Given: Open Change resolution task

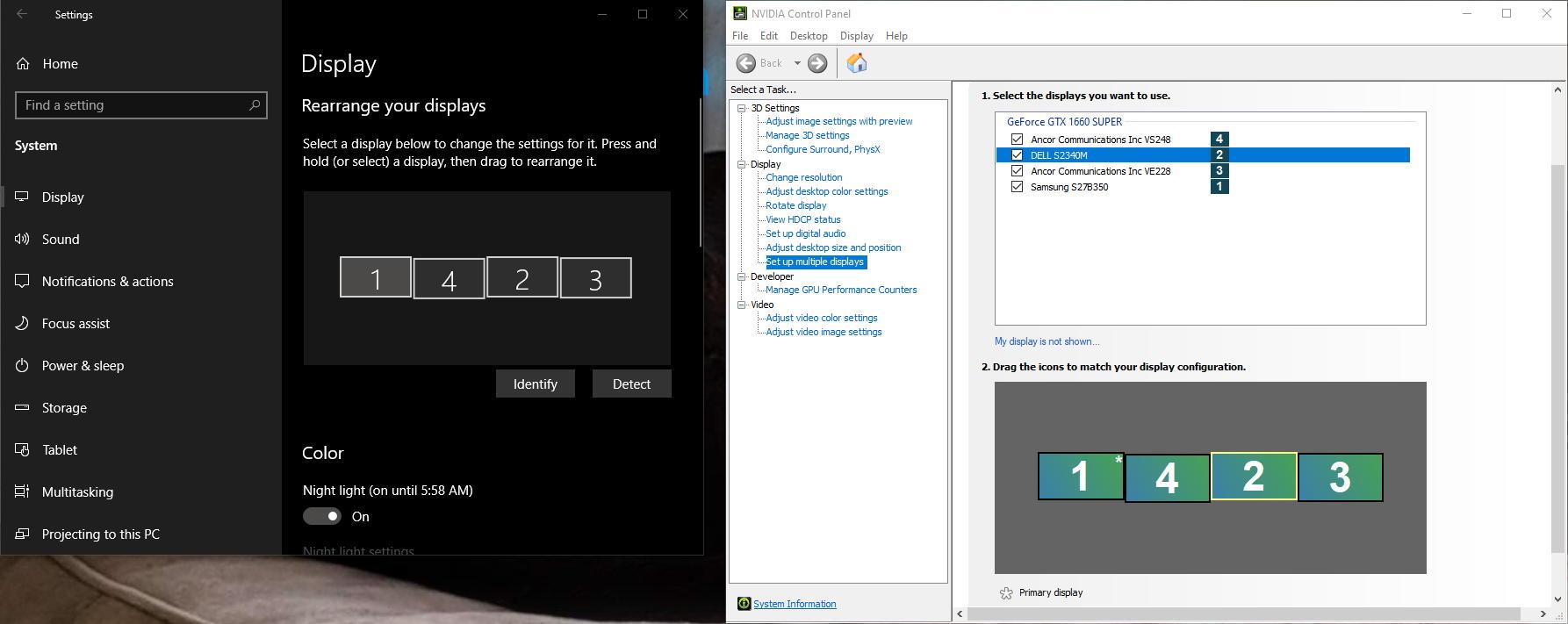Looking at the screenshot, I should 803,177.
